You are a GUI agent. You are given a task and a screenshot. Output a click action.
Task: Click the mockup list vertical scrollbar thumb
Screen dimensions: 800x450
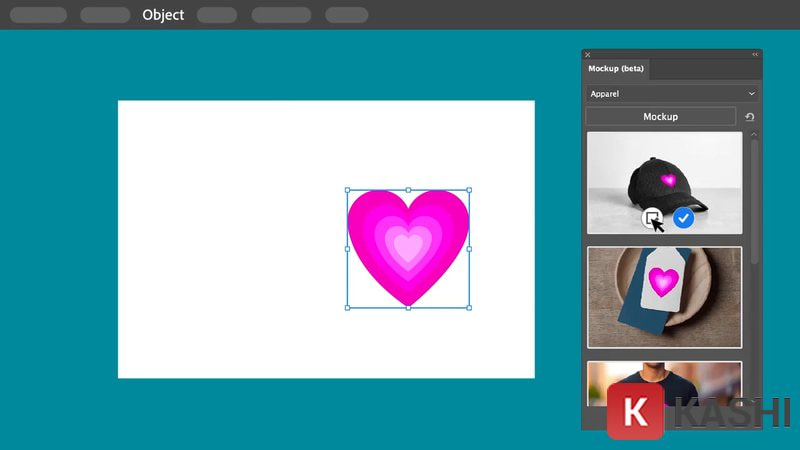tap(755, 200)
